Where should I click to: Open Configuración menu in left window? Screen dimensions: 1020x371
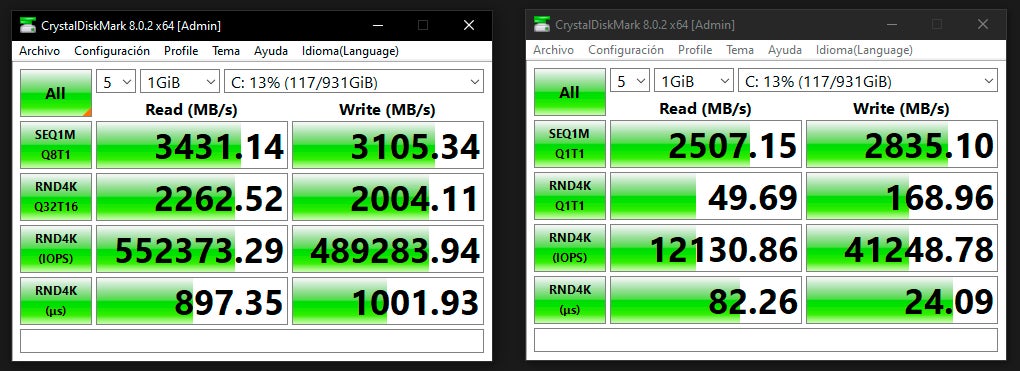point(112,51)
